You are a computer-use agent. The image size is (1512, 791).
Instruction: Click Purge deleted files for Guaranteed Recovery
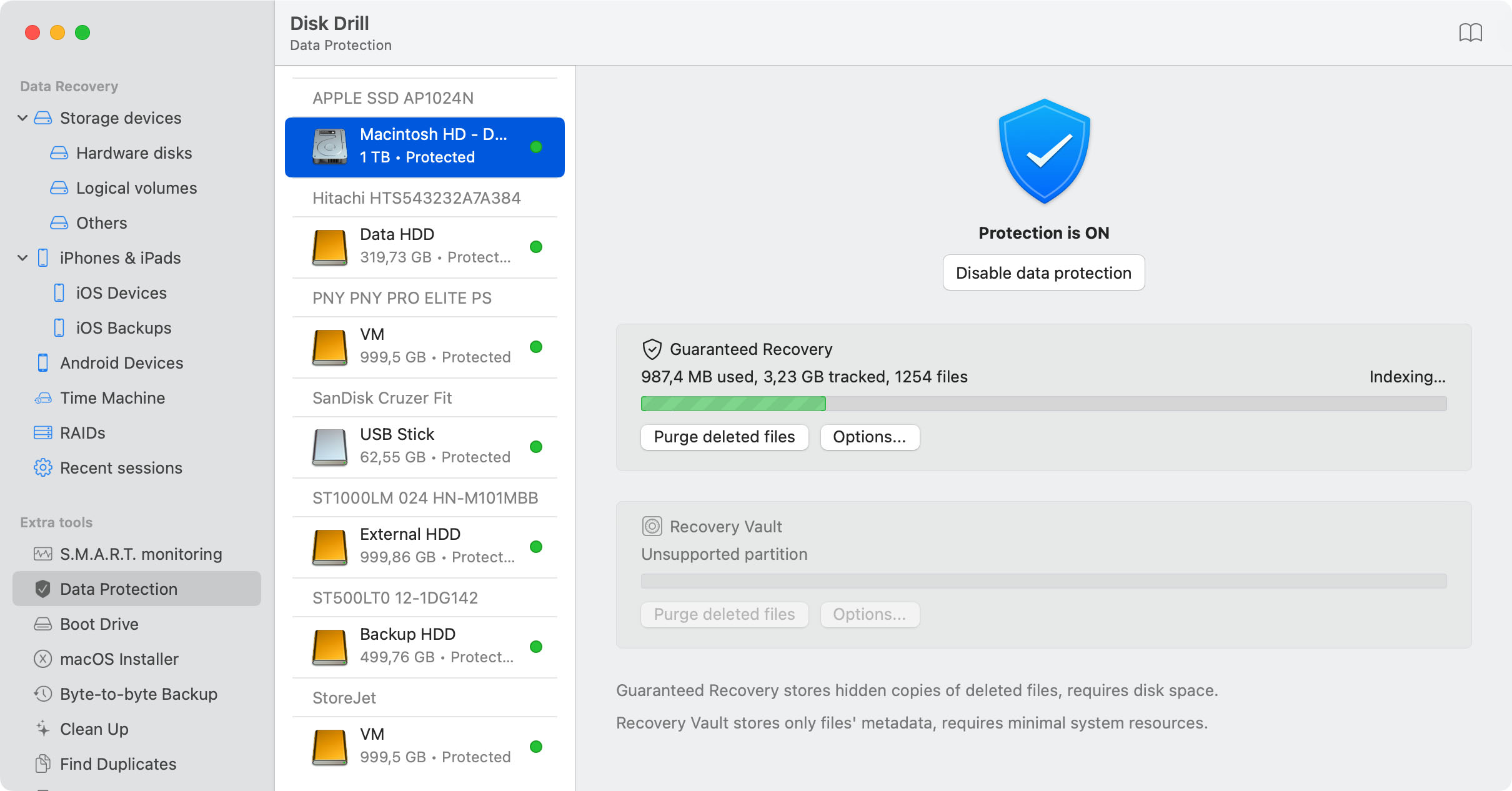(725, 436)
